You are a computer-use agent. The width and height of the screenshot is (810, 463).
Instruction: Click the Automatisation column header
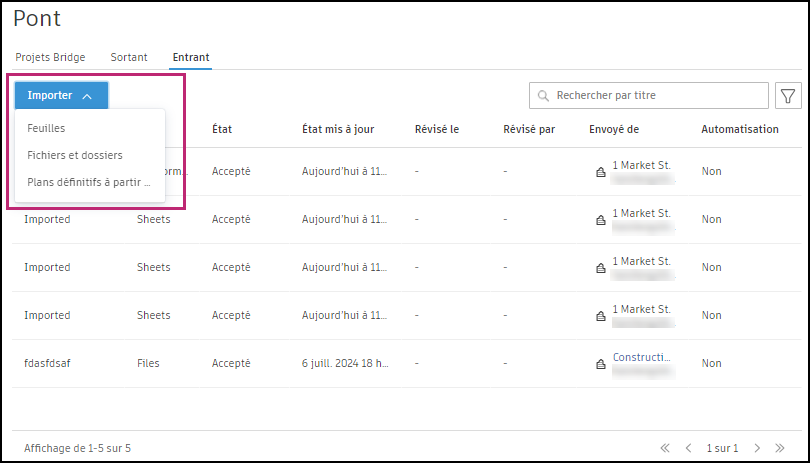739,129
